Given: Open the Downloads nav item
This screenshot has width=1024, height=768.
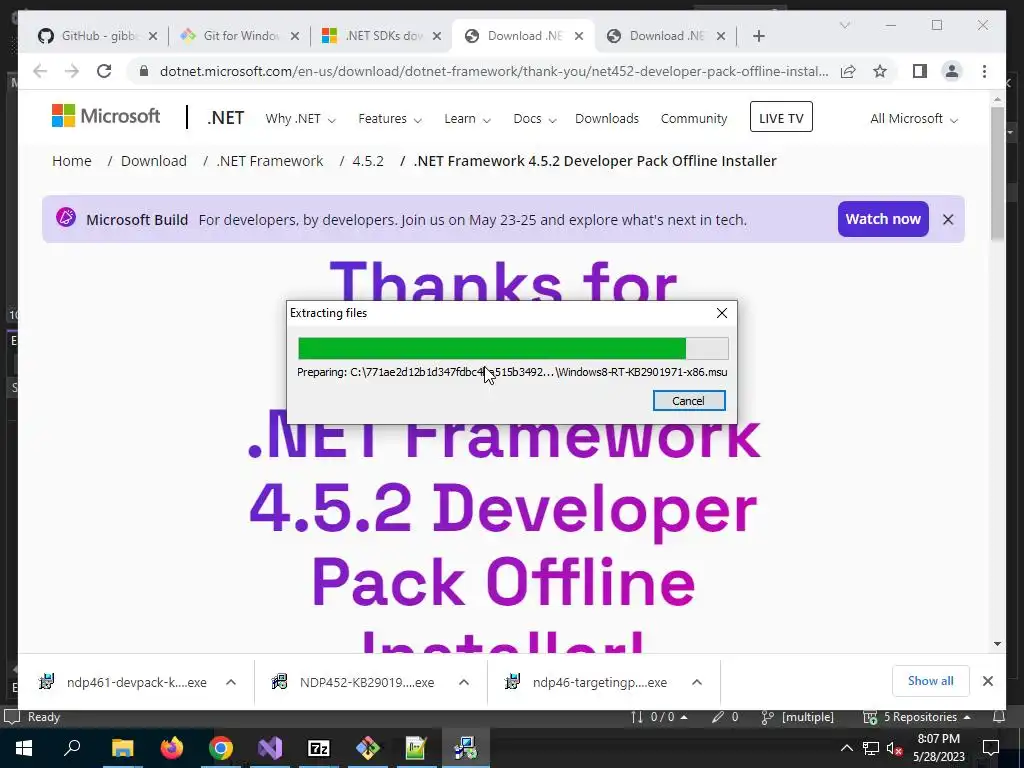Looking at the screenshot, I should [x=607, y=119].
